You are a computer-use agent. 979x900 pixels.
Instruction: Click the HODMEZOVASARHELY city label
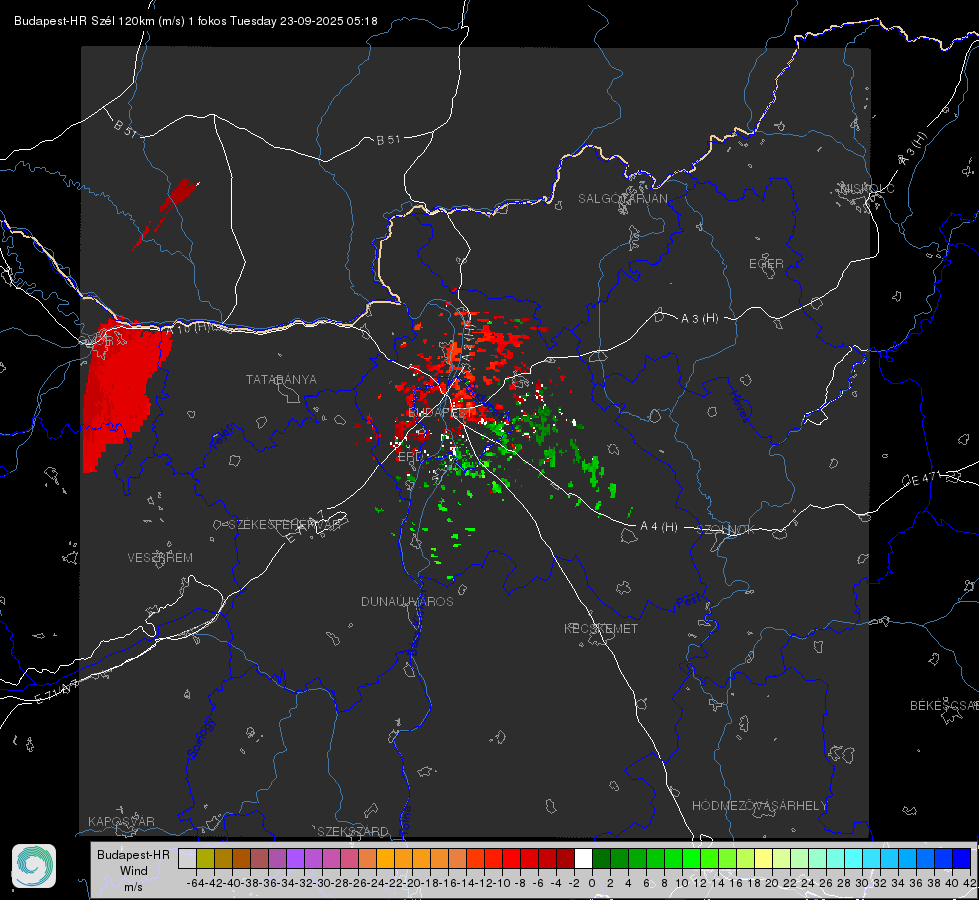[759, 806]
